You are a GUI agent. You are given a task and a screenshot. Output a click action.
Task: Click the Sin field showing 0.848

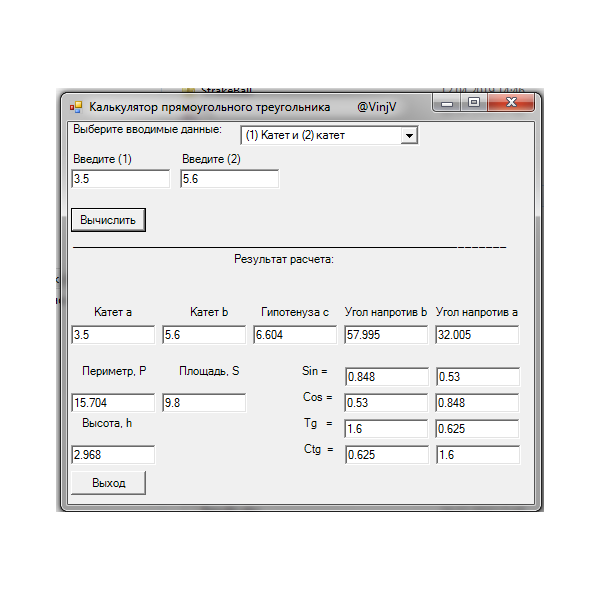click(387, 377)
